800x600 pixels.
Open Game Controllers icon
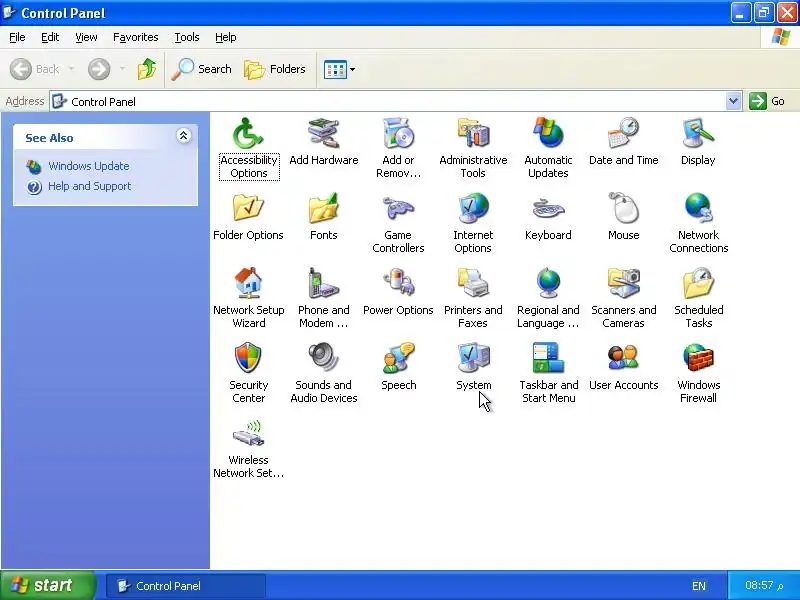(398, 208)
